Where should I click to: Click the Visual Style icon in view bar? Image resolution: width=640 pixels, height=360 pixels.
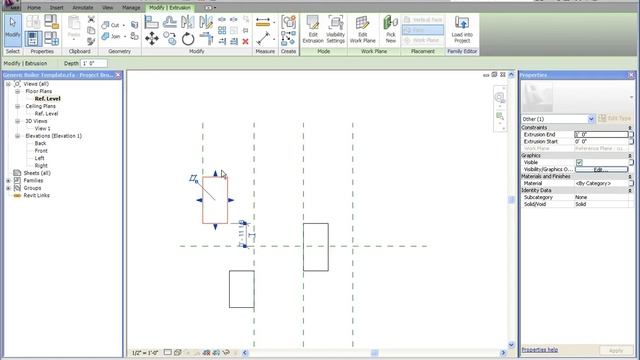pos(178,352)
